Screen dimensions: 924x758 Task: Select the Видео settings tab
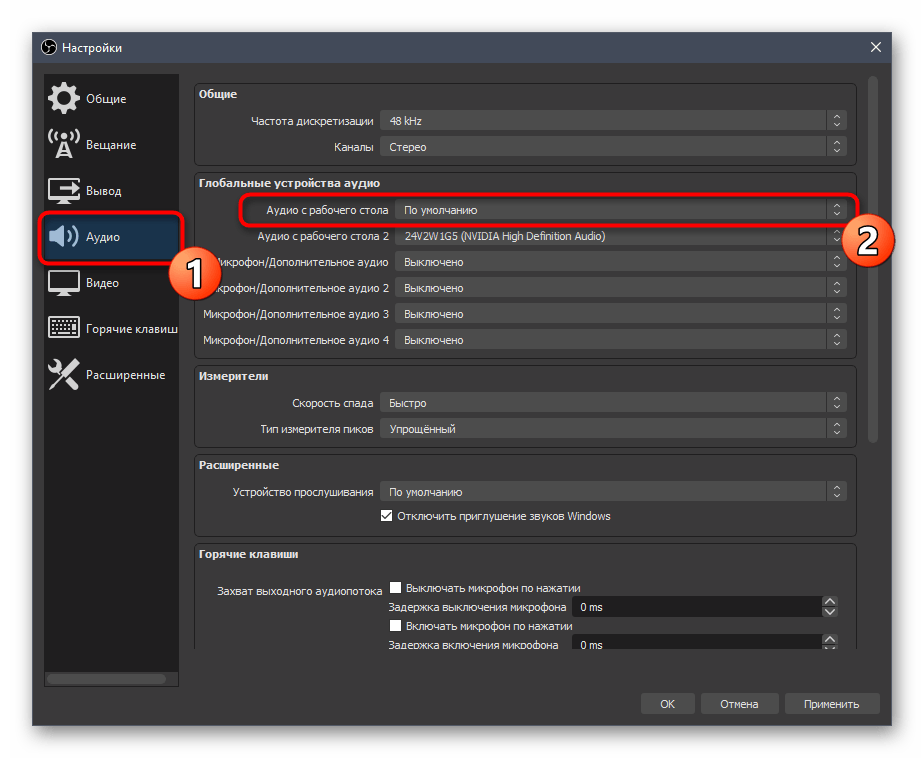111,283
